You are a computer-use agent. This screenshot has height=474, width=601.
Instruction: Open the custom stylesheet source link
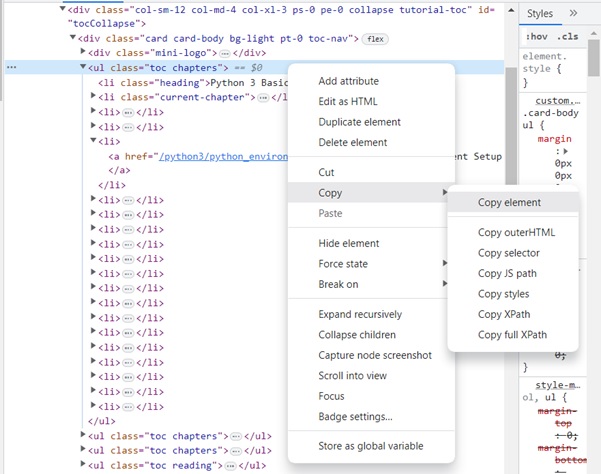pyautogui.click(x=559, y=101)
